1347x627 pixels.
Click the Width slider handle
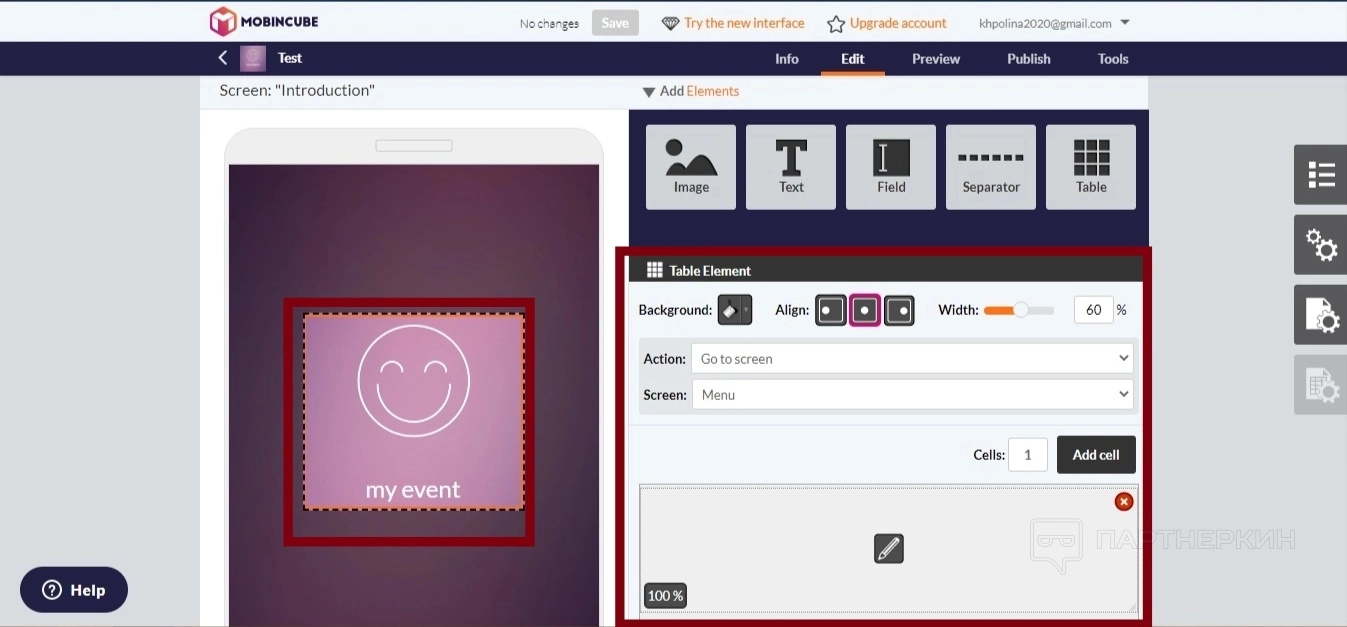[x=1020, y=310]
